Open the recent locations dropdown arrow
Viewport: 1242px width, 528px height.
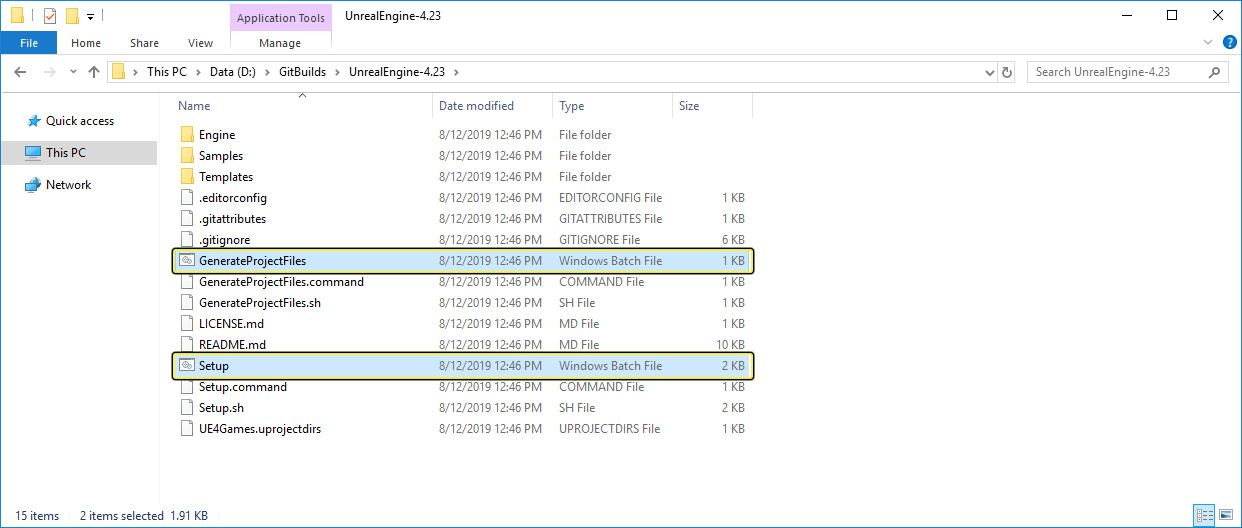(x=73, y=72)
